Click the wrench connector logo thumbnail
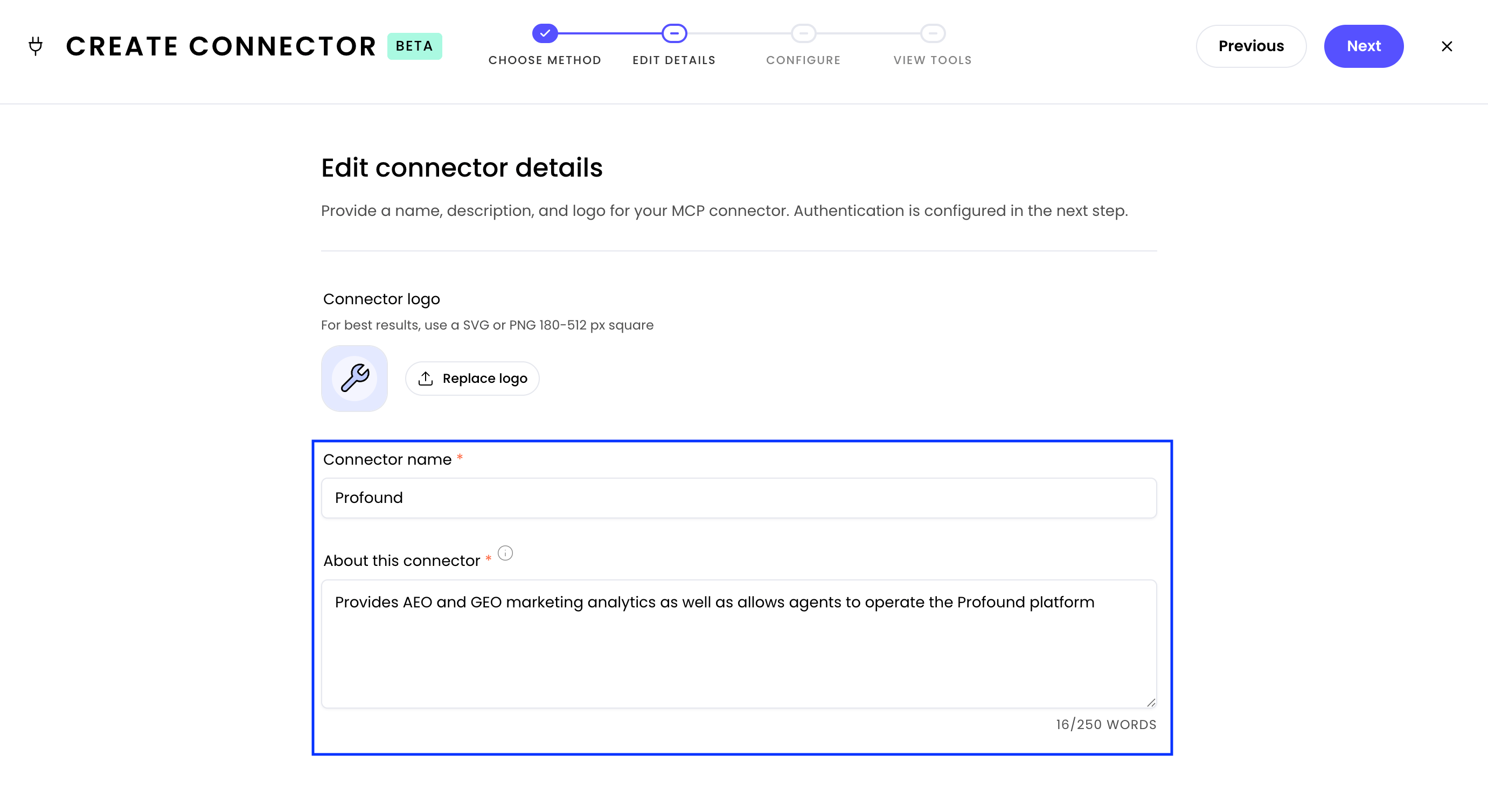Image resolution: width=1488 pixels, height=812 pixels. (354, 379)
